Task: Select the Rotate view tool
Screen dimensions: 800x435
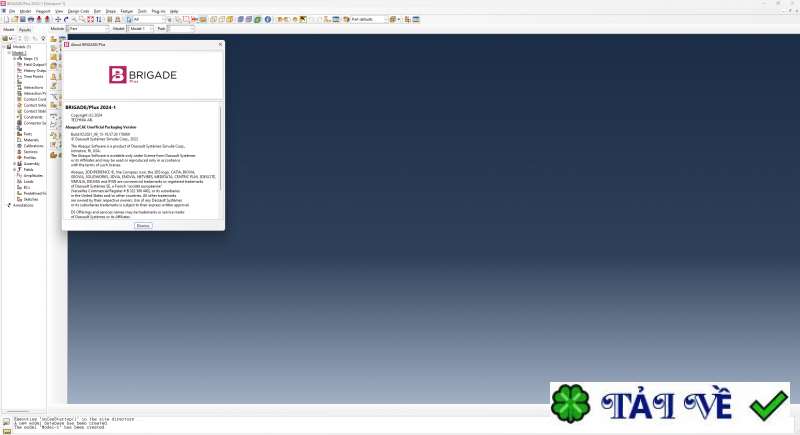Action: 66,19
